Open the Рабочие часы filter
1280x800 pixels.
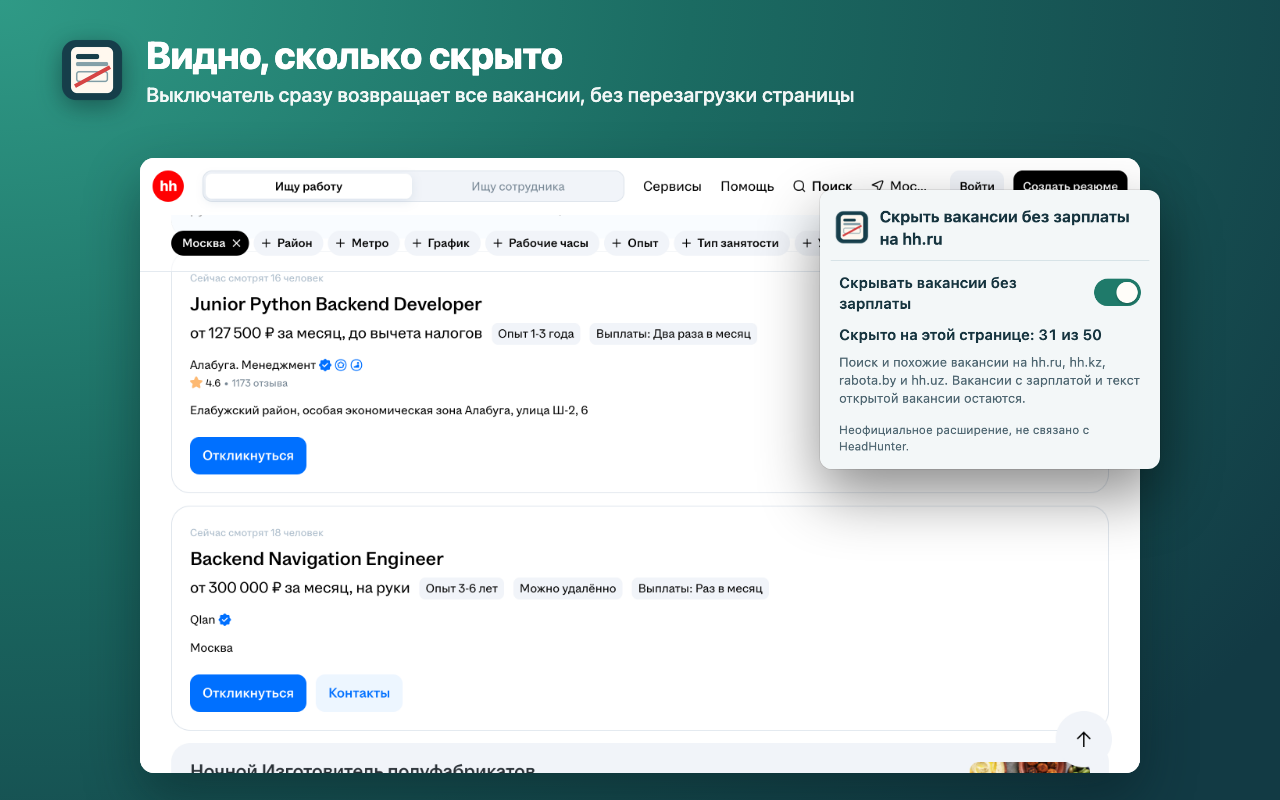click(x=542, y=243)
